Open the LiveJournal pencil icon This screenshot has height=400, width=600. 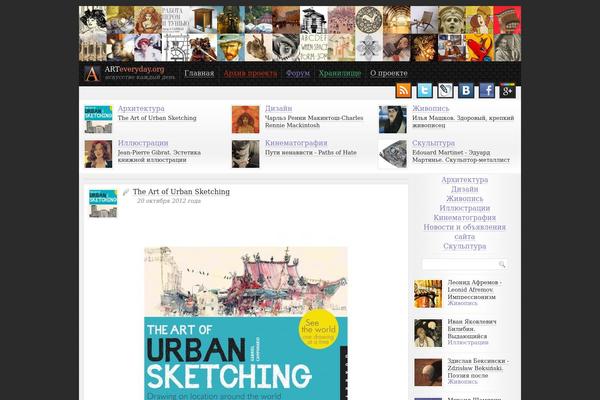445,90
